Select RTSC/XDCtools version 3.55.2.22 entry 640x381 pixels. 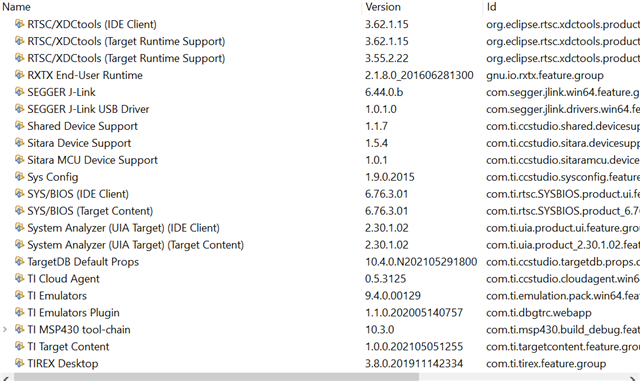(320, 58)
